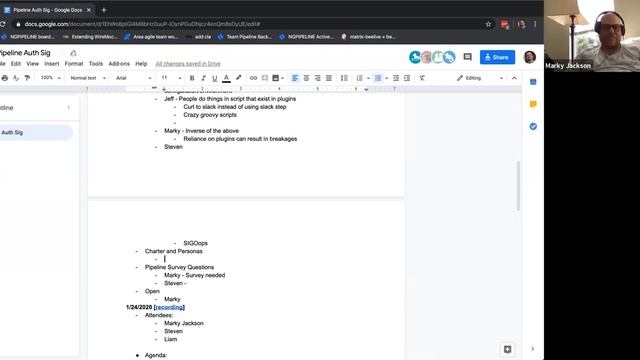The width and height of the screenshot is (640, 360).
Task: Open the View menu
Action: [x=32, y=64]
